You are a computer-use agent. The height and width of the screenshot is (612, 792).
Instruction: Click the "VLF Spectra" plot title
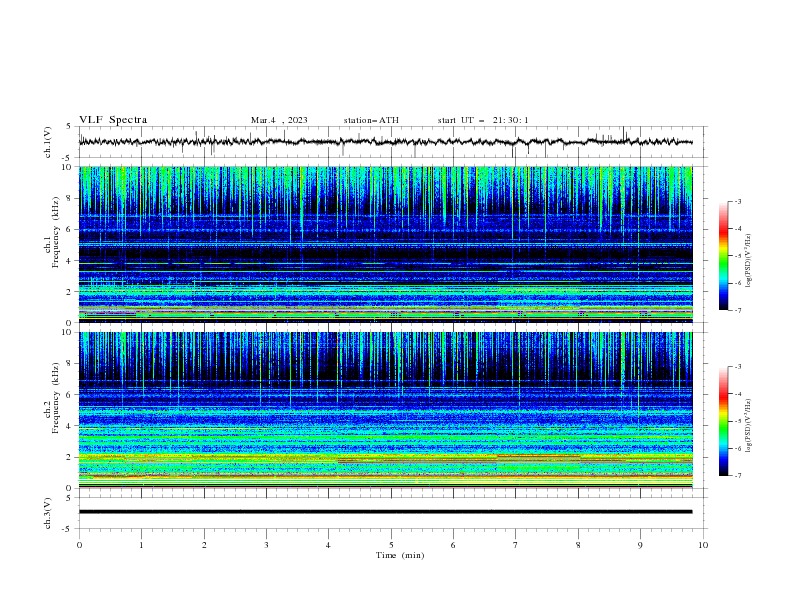coord(113,120)
